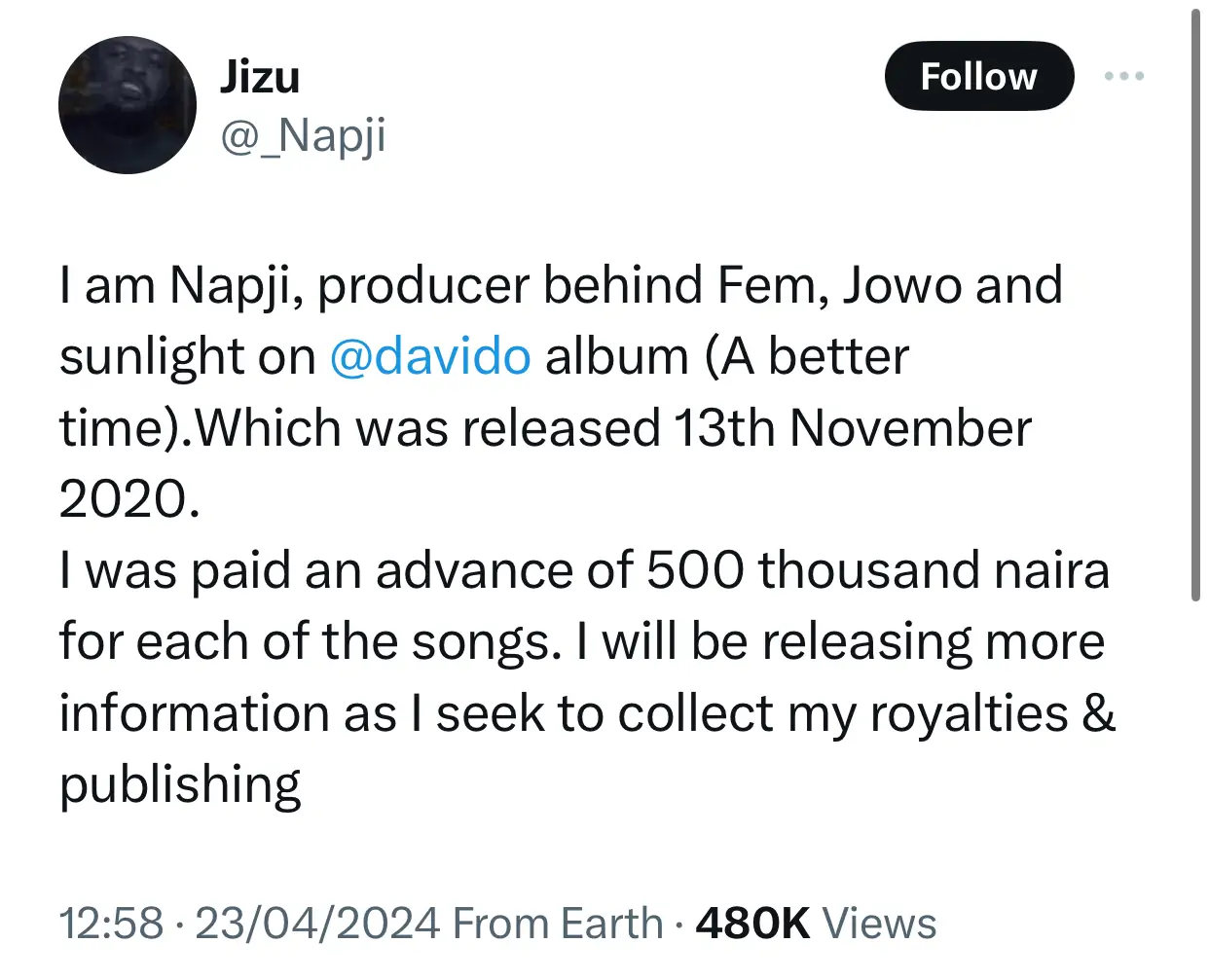
Task: Open the @_Napji handle profile
Action: pos(303,134)
